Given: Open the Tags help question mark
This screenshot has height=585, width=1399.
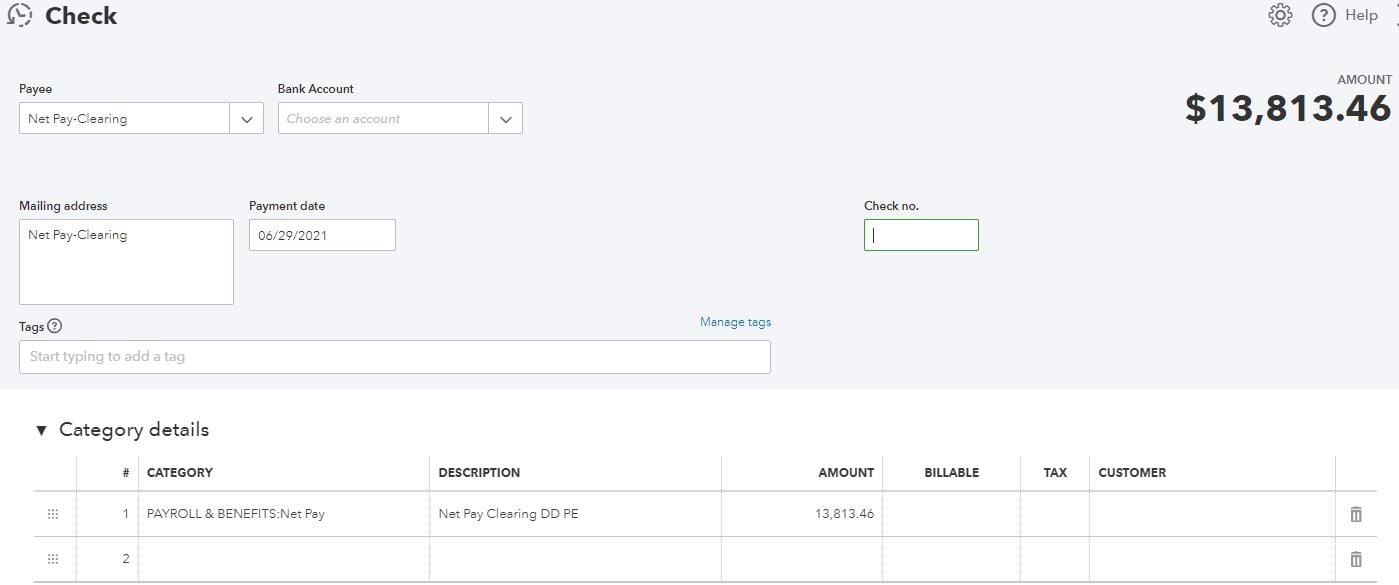Looking at the screenshot, I should [54, 325].
